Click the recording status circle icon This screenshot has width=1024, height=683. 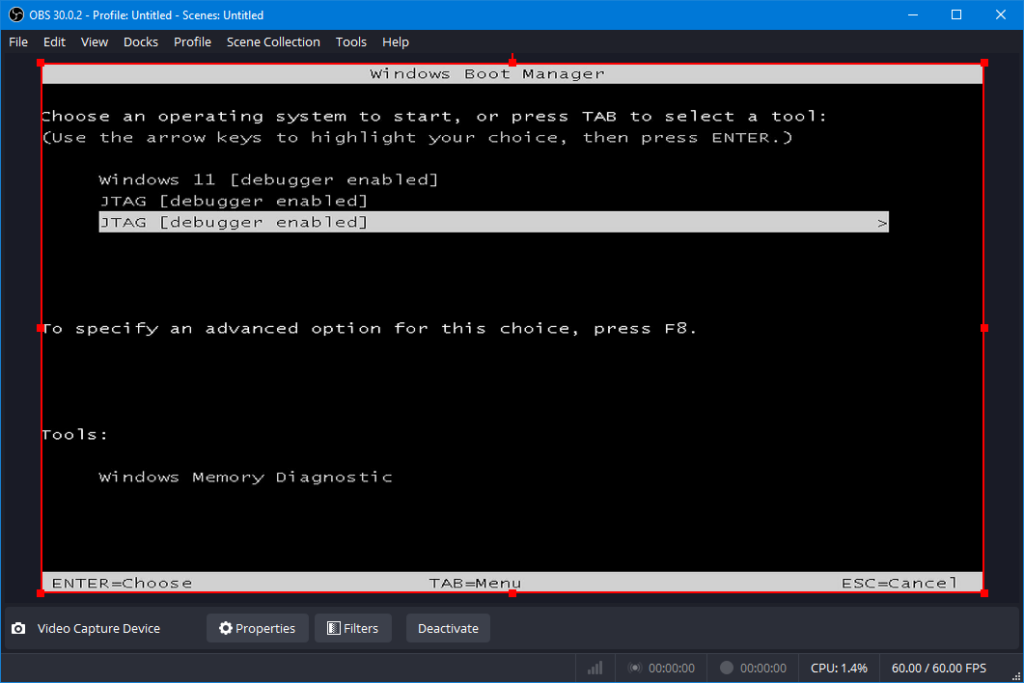[x=727, y=668]
